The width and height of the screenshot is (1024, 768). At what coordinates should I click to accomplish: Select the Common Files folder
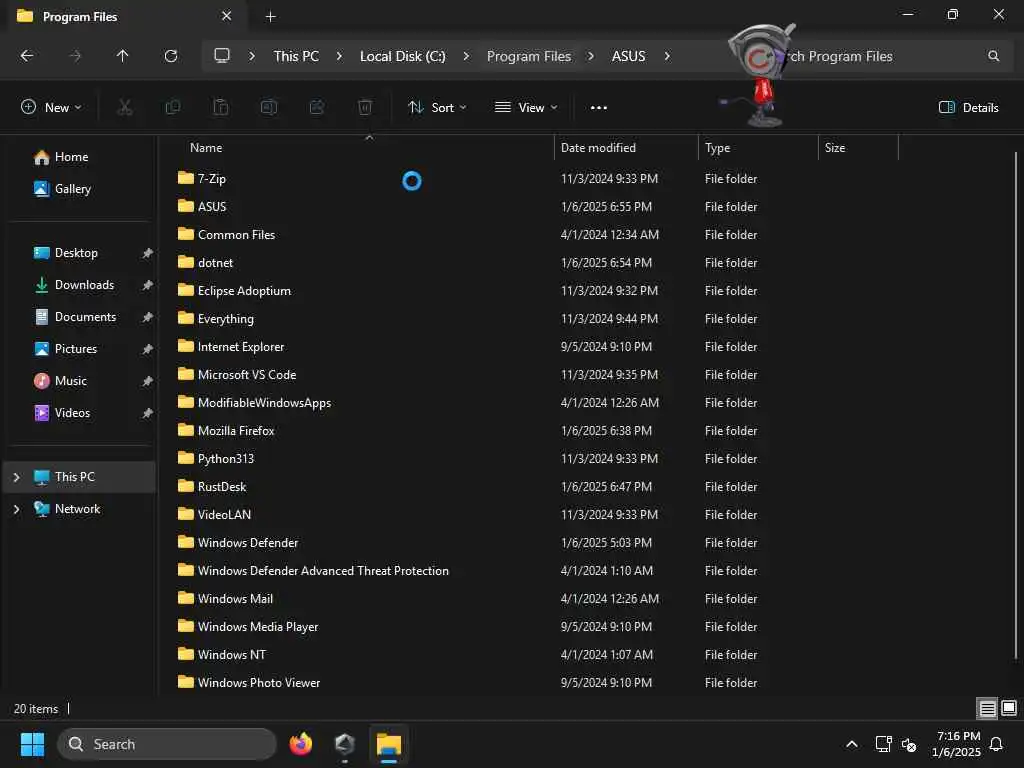(x=226, y=234)
